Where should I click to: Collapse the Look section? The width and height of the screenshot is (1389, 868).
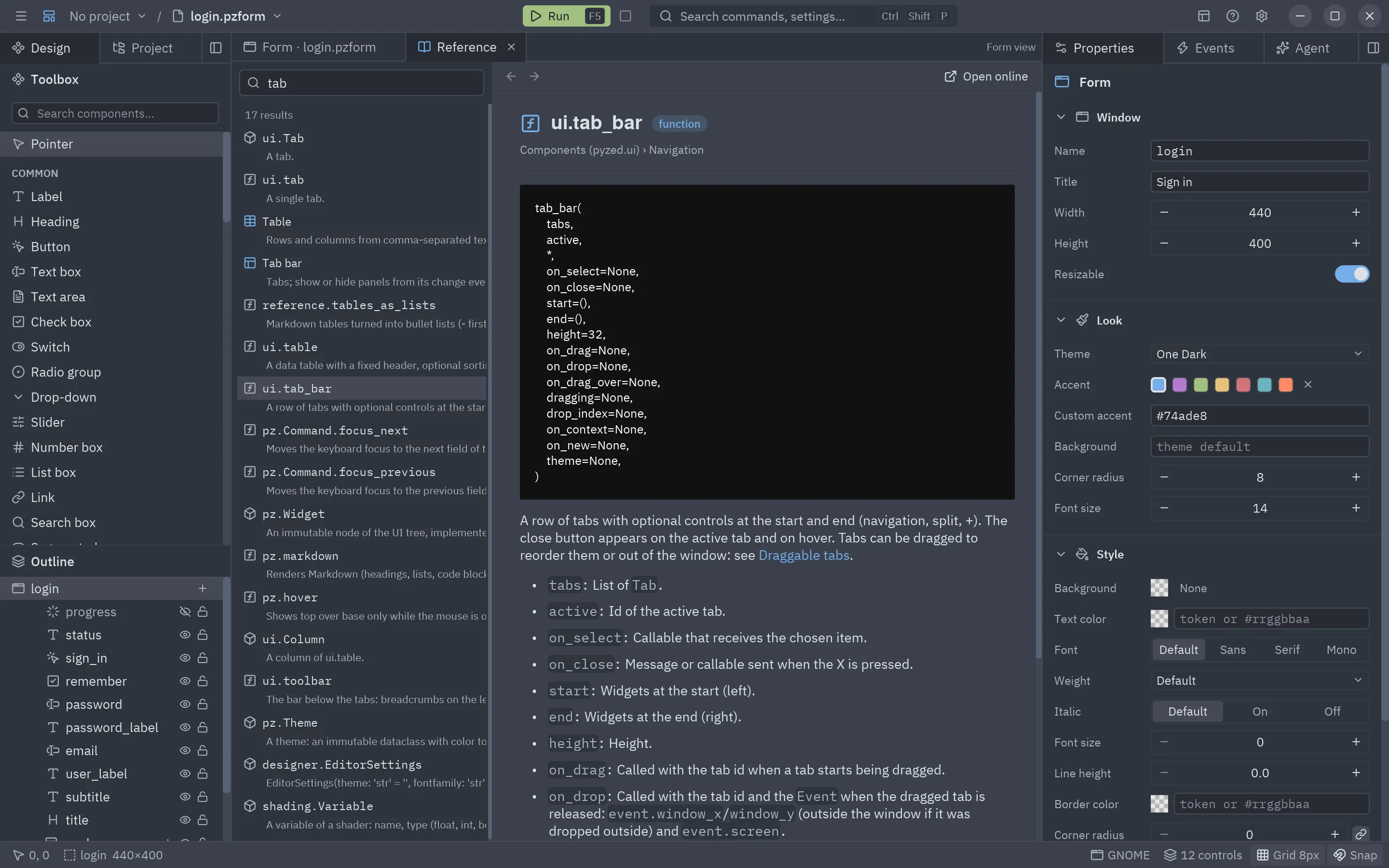(1061, 320)
